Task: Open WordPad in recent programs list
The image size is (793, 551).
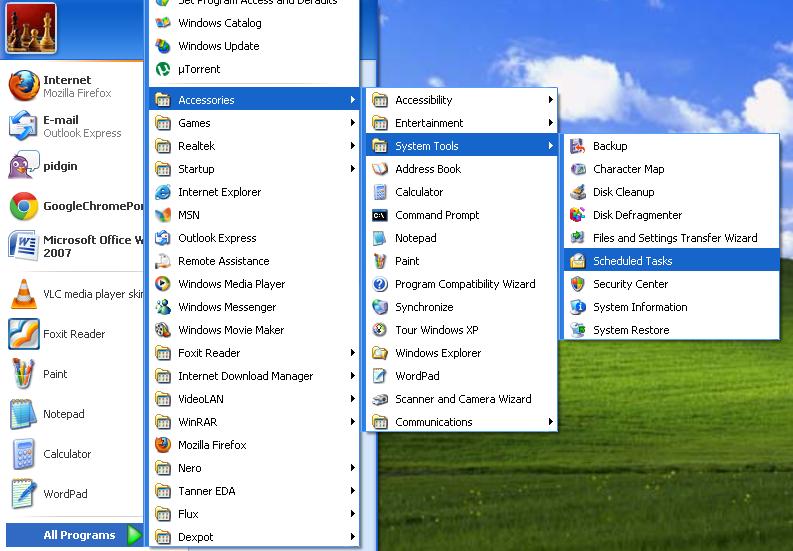Action: coord(75,494)
